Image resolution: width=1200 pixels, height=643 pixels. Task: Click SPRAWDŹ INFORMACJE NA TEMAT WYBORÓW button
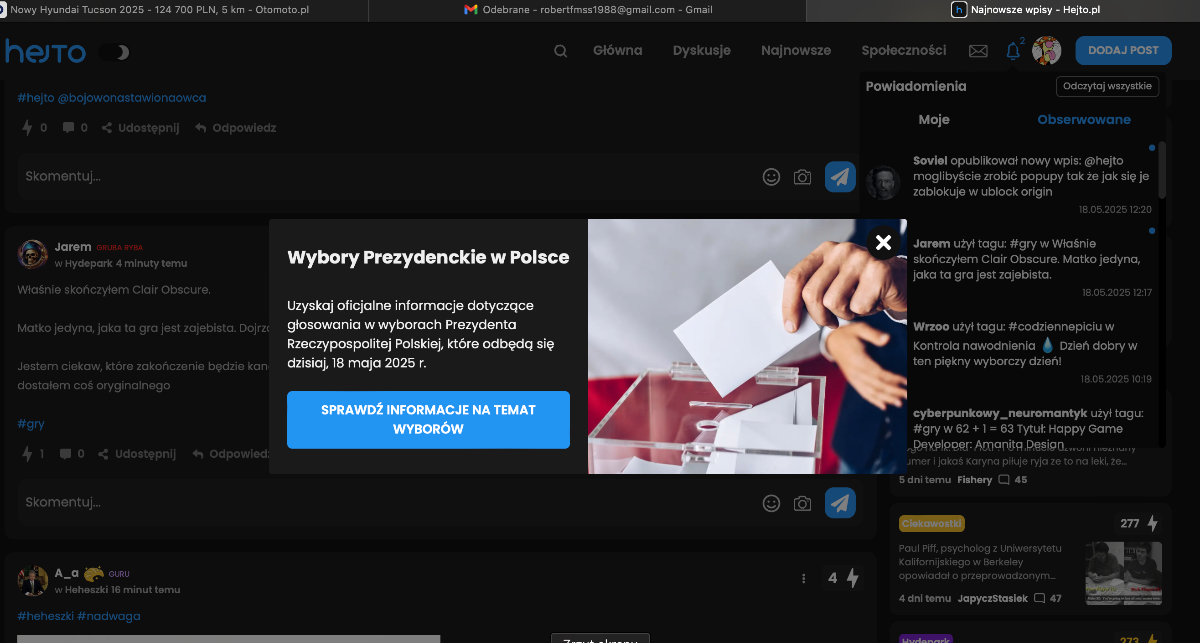point(428,420)
